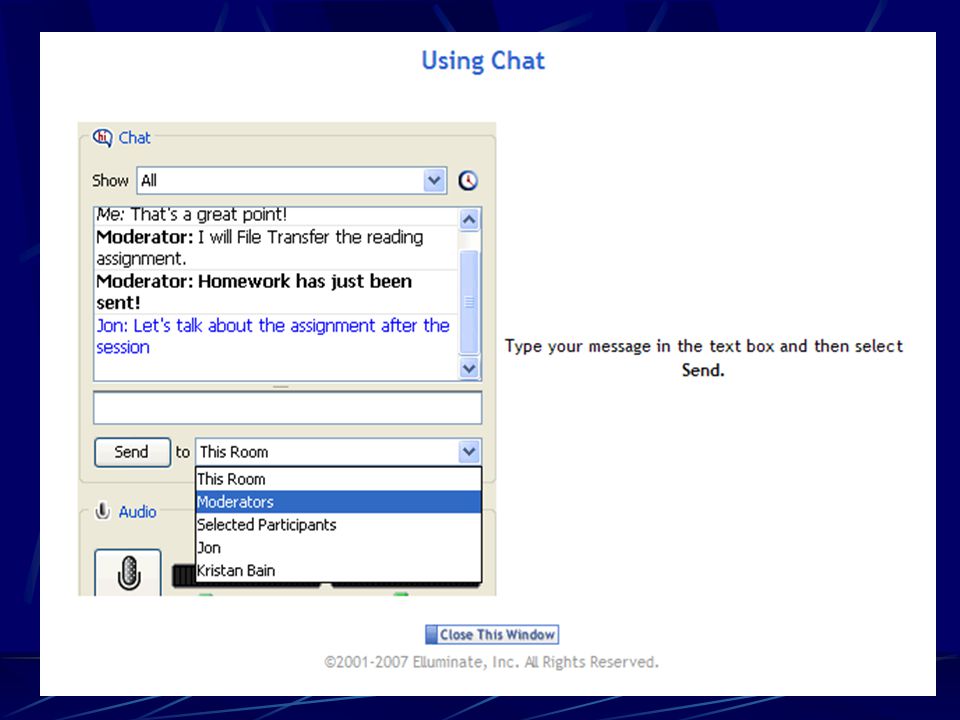Click the Elluminate copyright footer text
Screen dimensions: 960x720
point(492,662)
